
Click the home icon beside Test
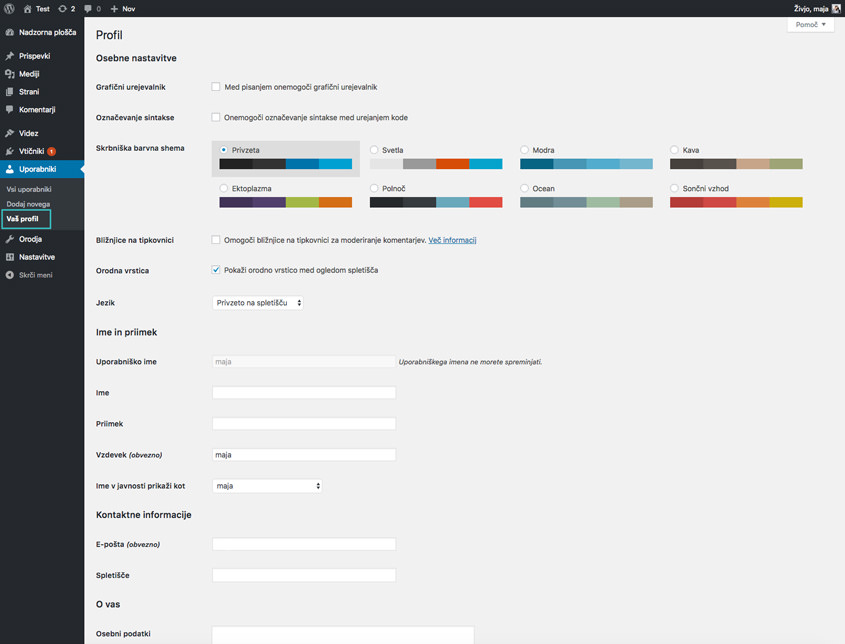tap(27, 9)
